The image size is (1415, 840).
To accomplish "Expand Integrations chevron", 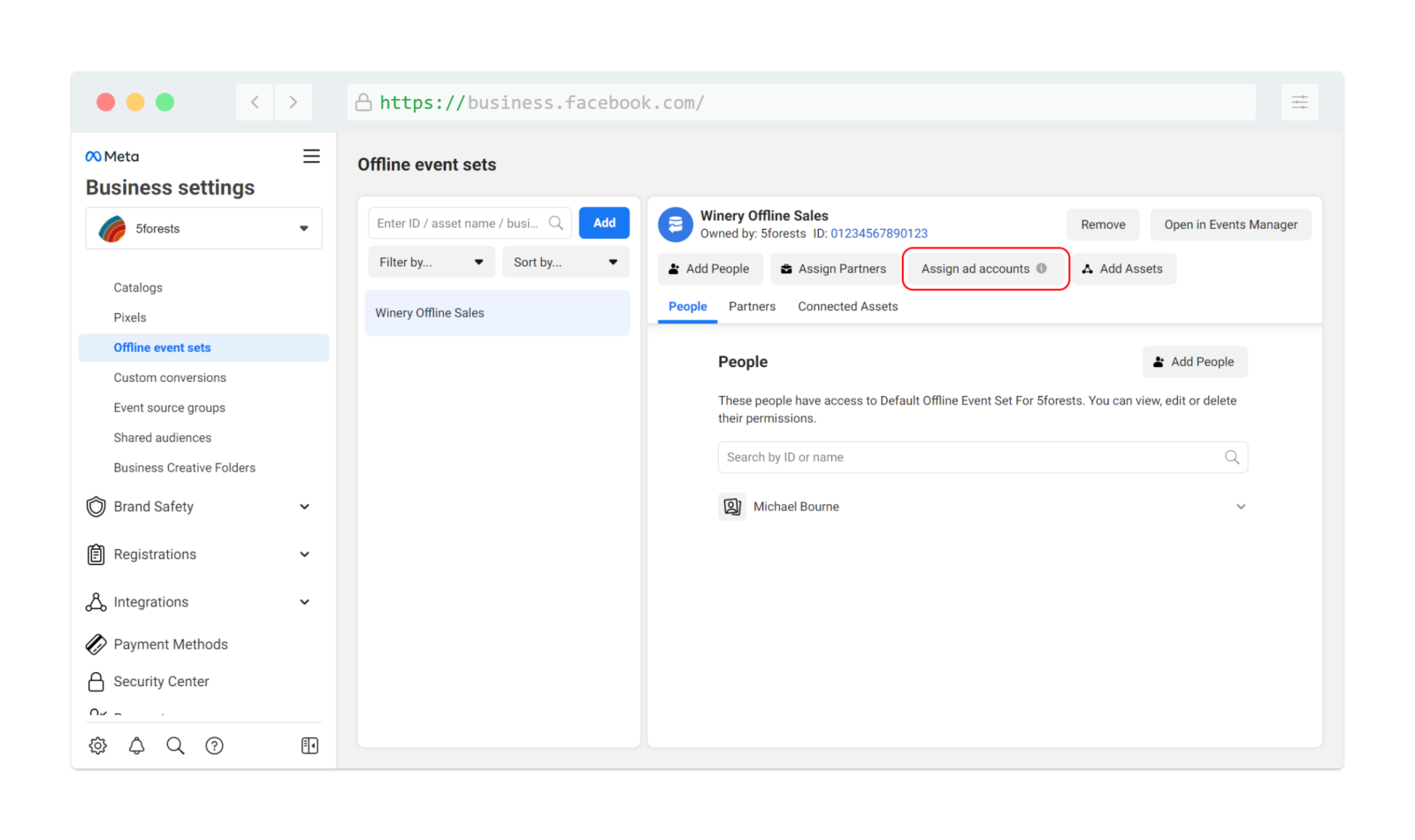I will pos(305,602).
